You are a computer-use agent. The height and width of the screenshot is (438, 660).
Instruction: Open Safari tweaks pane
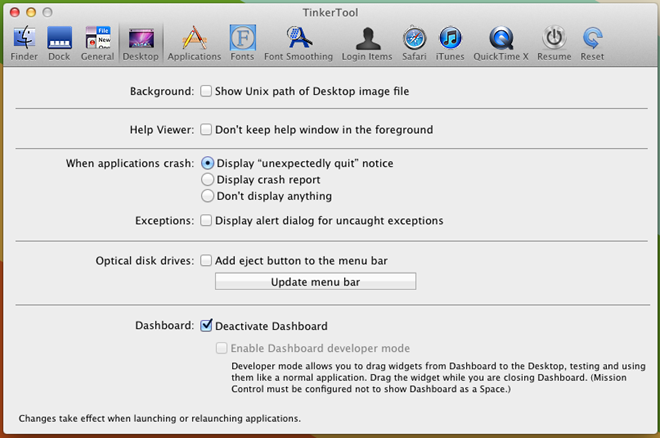coord(414,43)
